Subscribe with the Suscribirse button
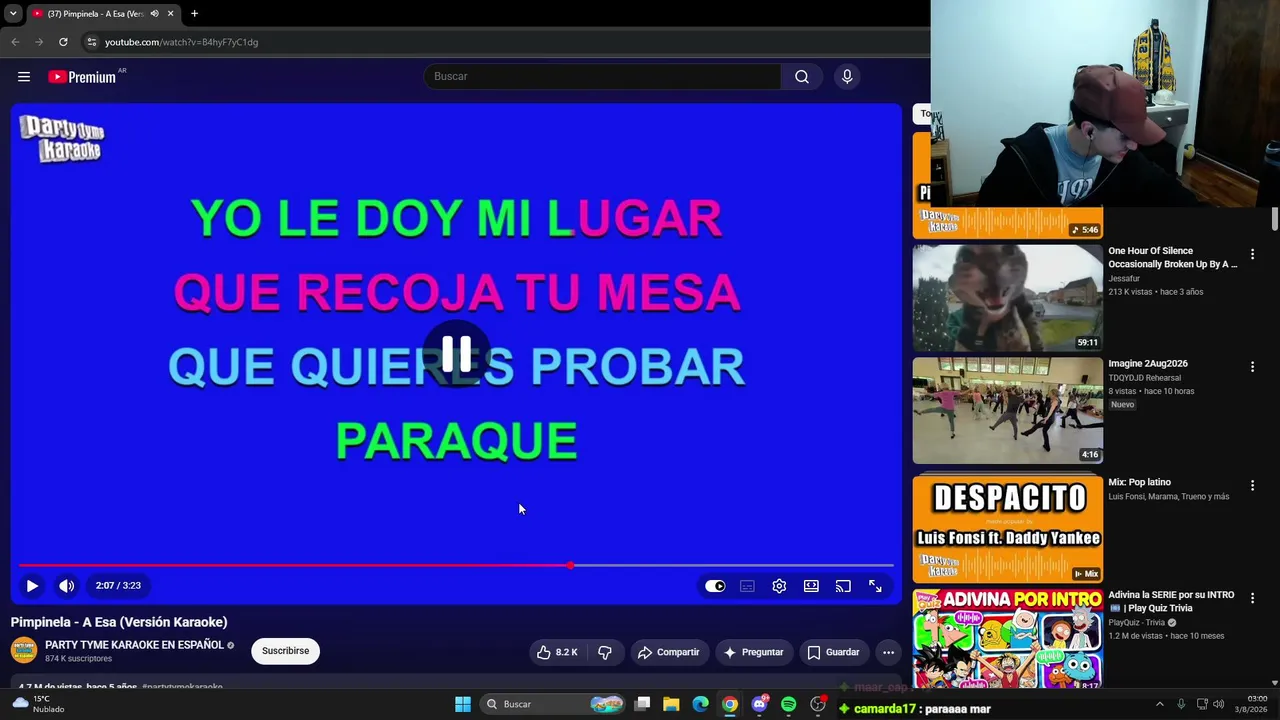 tap(285, 651)
